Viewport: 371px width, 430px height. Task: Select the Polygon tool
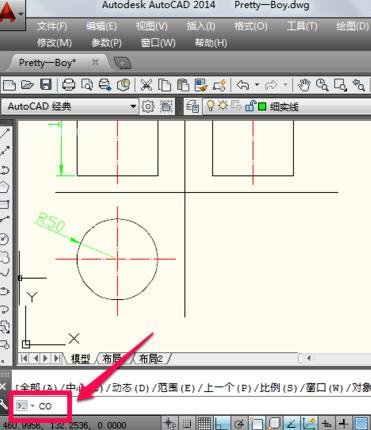pyautogui.click(x=5, y=187)
